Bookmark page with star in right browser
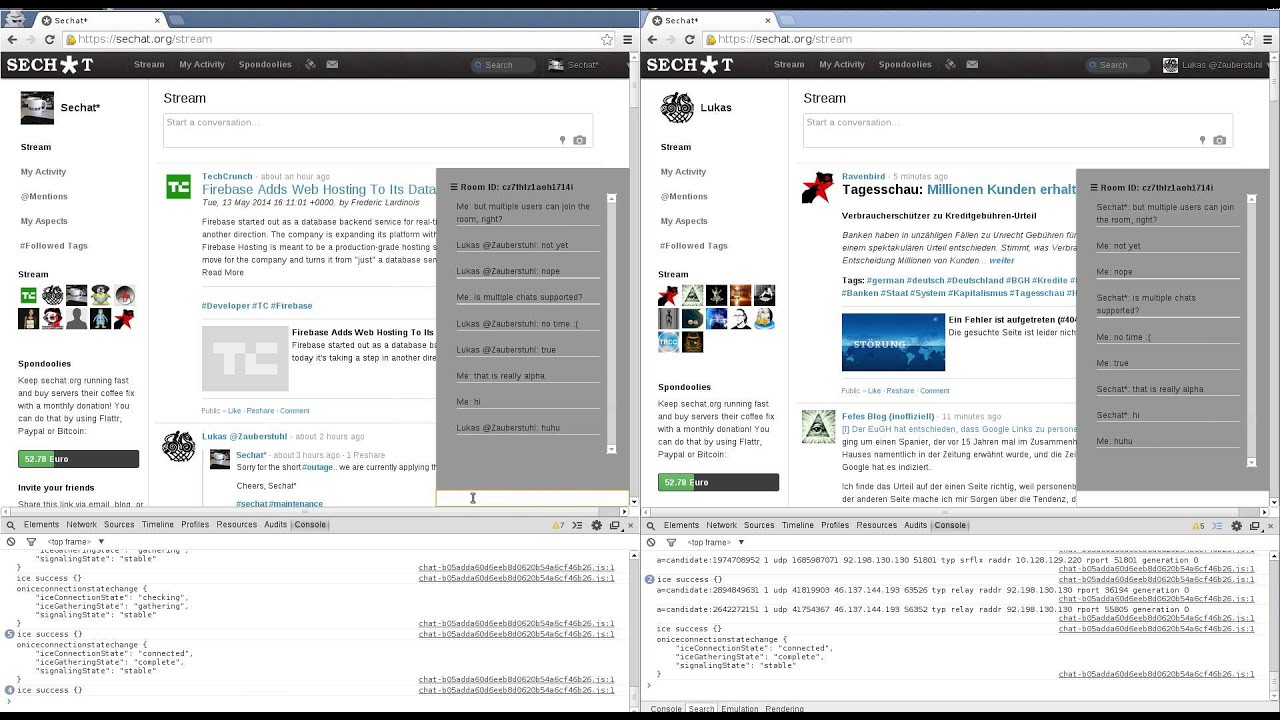This screenshot has height=720, width=1280. point(1247,39)
